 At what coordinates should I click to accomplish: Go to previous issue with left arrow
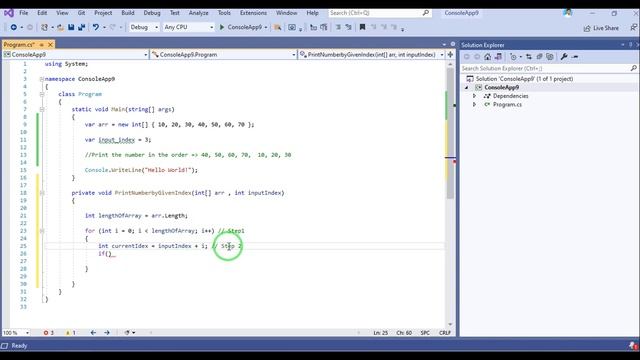[93, 333]
